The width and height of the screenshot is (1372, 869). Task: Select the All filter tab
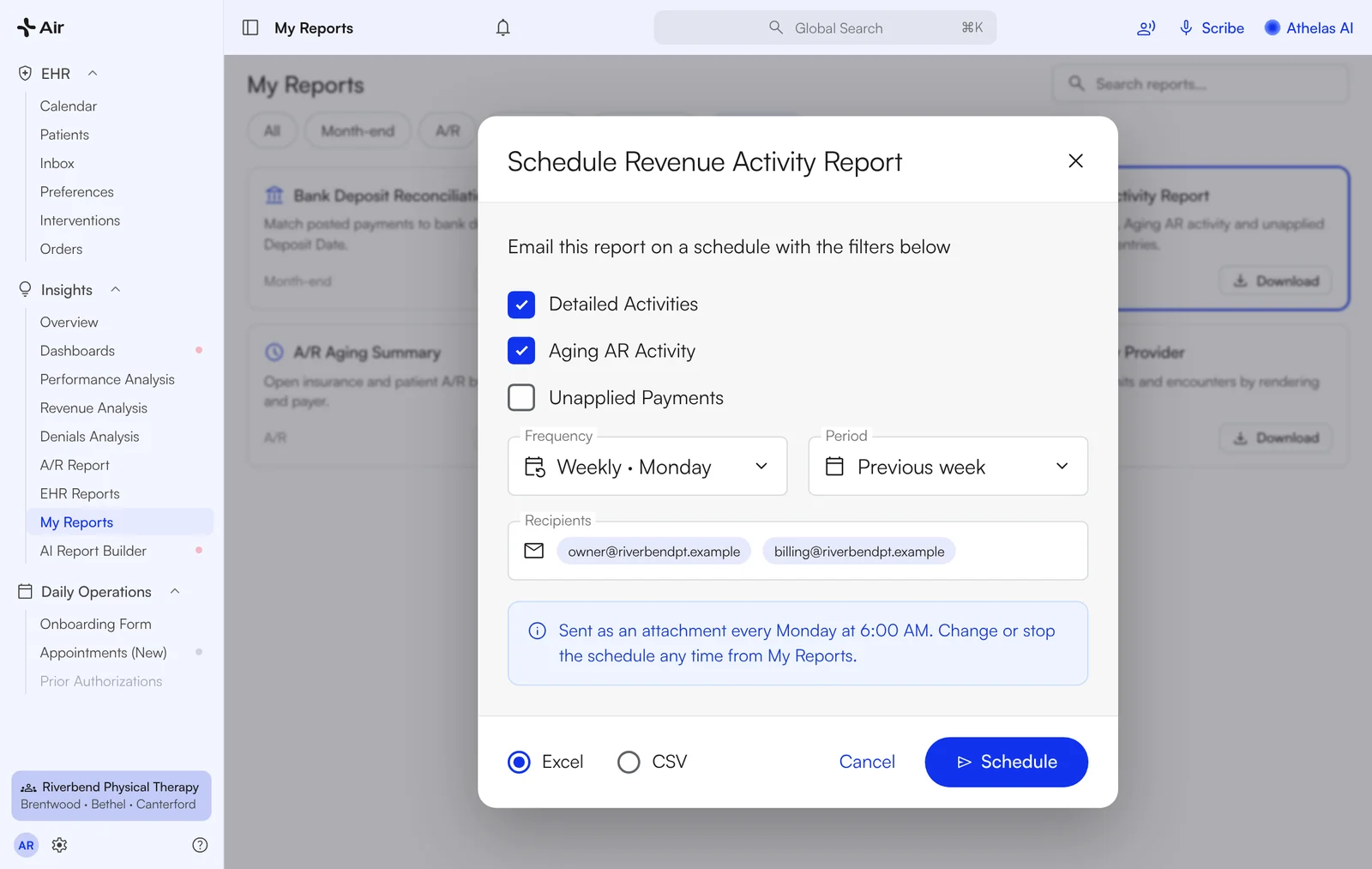click(273, 131)
